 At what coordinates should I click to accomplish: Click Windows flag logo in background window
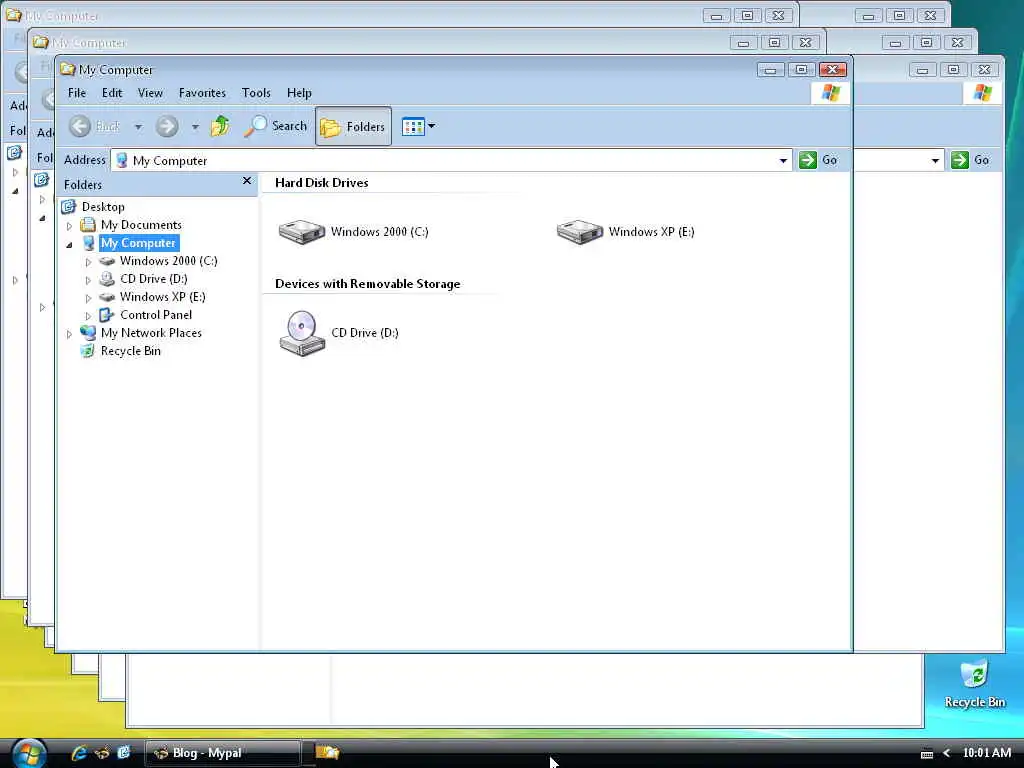tap(983, 93)
